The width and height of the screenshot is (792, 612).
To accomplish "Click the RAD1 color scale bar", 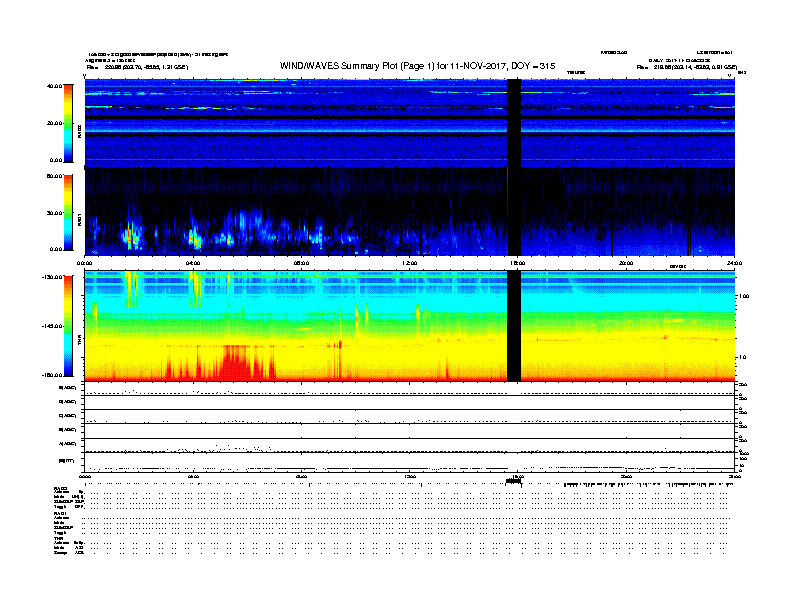I will click(x=68, y=213).
